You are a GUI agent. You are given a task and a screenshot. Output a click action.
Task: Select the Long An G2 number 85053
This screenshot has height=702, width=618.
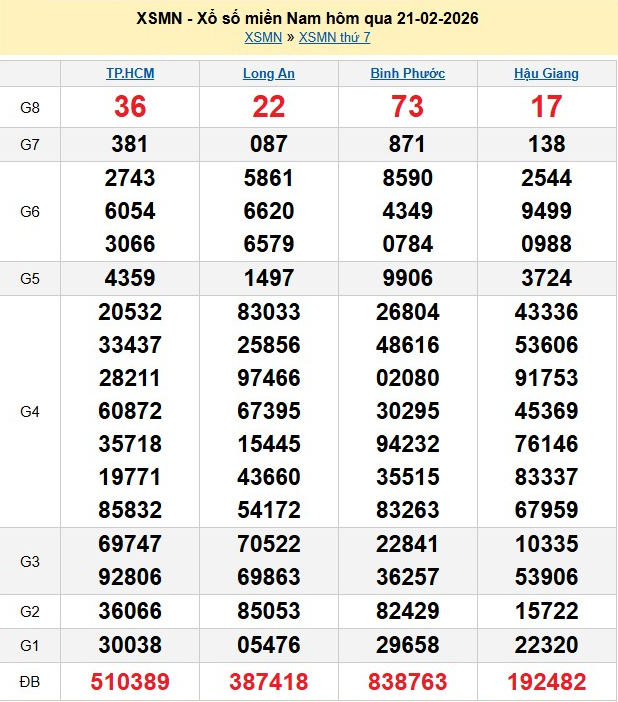point(269,612)
